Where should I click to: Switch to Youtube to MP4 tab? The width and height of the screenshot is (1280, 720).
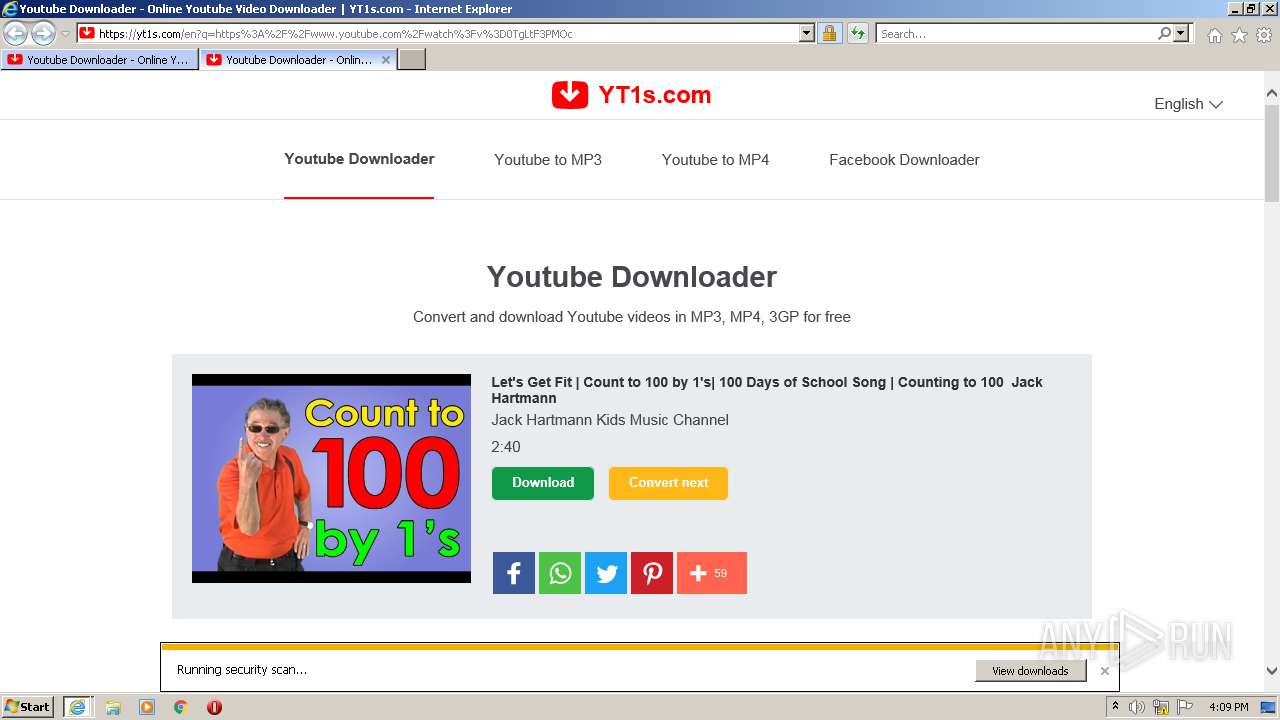pyautogui.click(x=715, y=160)
